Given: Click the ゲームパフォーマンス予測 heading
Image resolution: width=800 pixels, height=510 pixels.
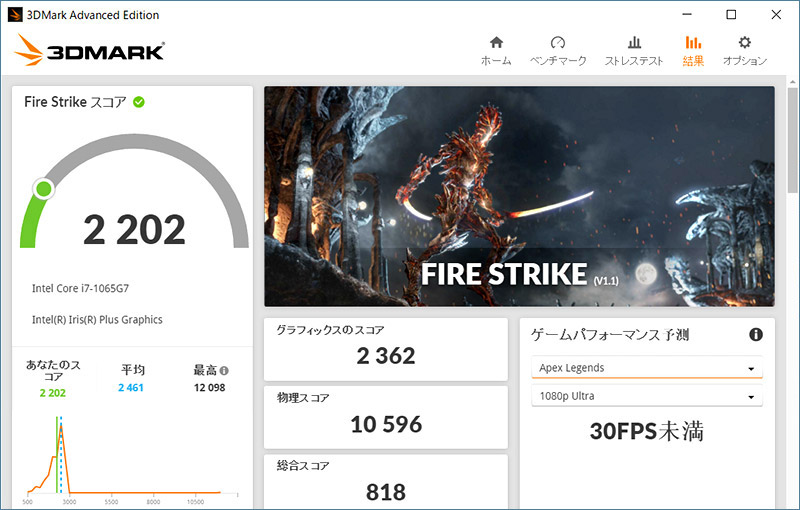Looking at the screenshot, I should click(x=610, y=335).
